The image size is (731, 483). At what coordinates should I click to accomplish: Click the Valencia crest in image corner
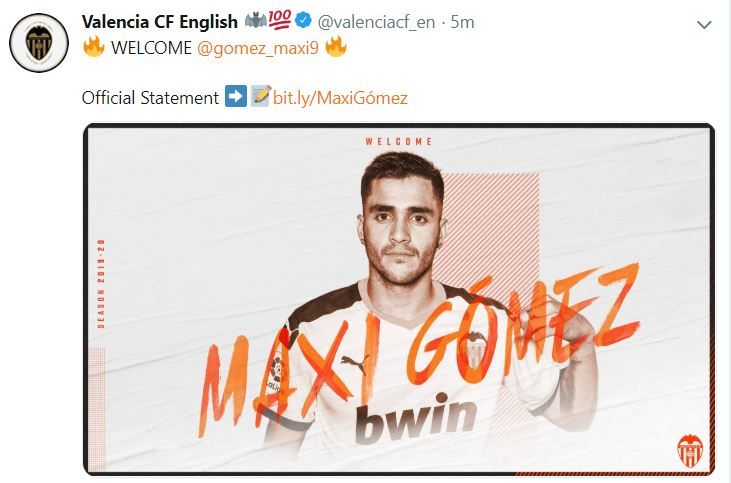[690, 450]
